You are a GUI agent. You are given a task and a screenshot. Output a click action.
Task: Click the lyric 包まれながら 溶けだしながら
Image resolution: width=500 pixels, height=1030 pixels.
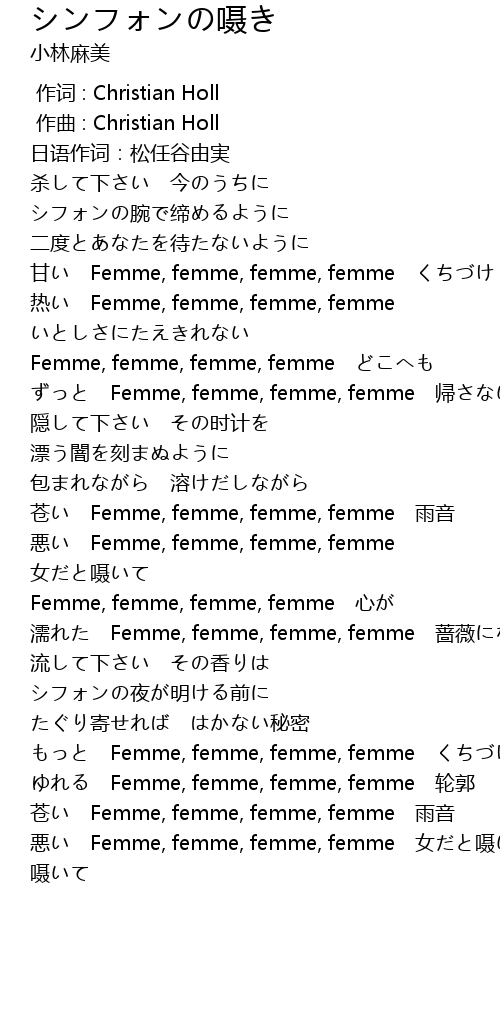170,483
